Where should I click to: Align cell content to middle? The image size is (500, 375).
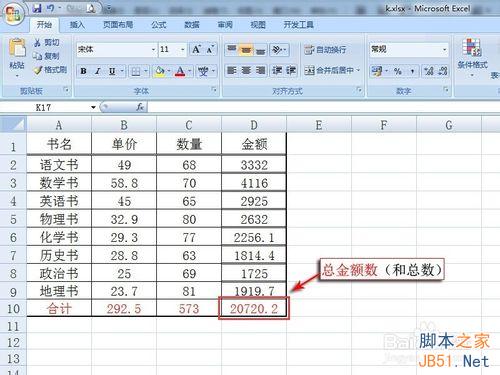click(246, 50)
